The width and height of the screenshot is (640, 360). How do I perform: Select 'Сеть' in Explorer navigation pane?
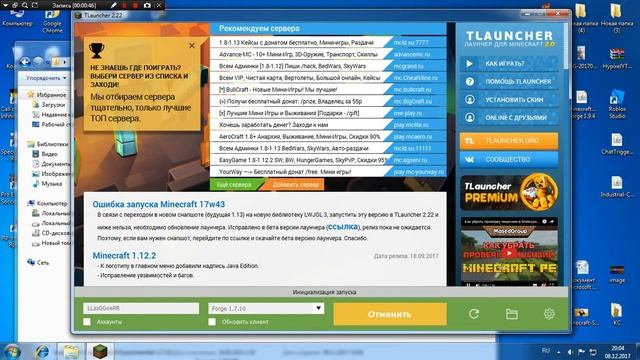click(42, 262)
